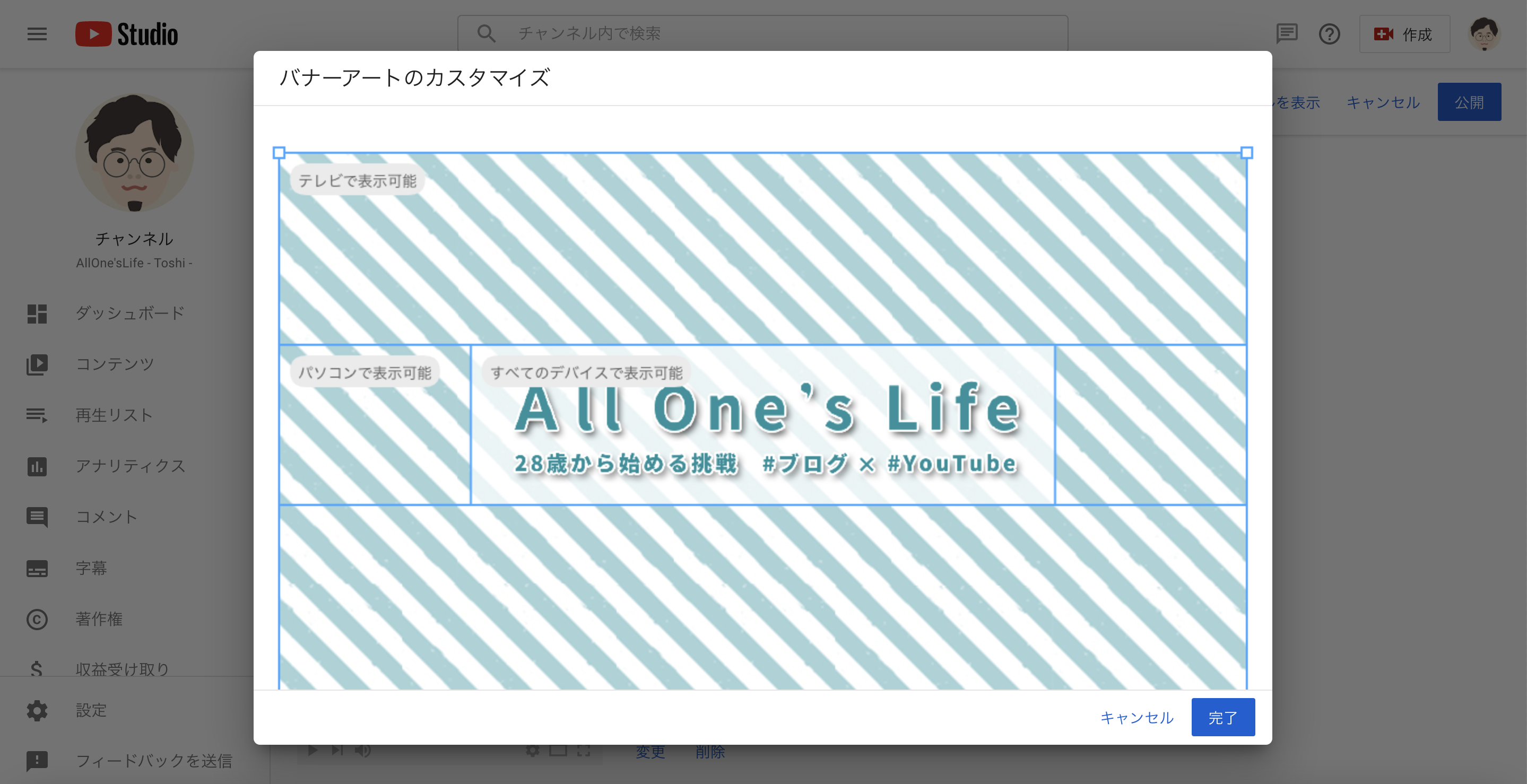Play the banner preview video
The image size is (1527, 784).
pos(313,751)
